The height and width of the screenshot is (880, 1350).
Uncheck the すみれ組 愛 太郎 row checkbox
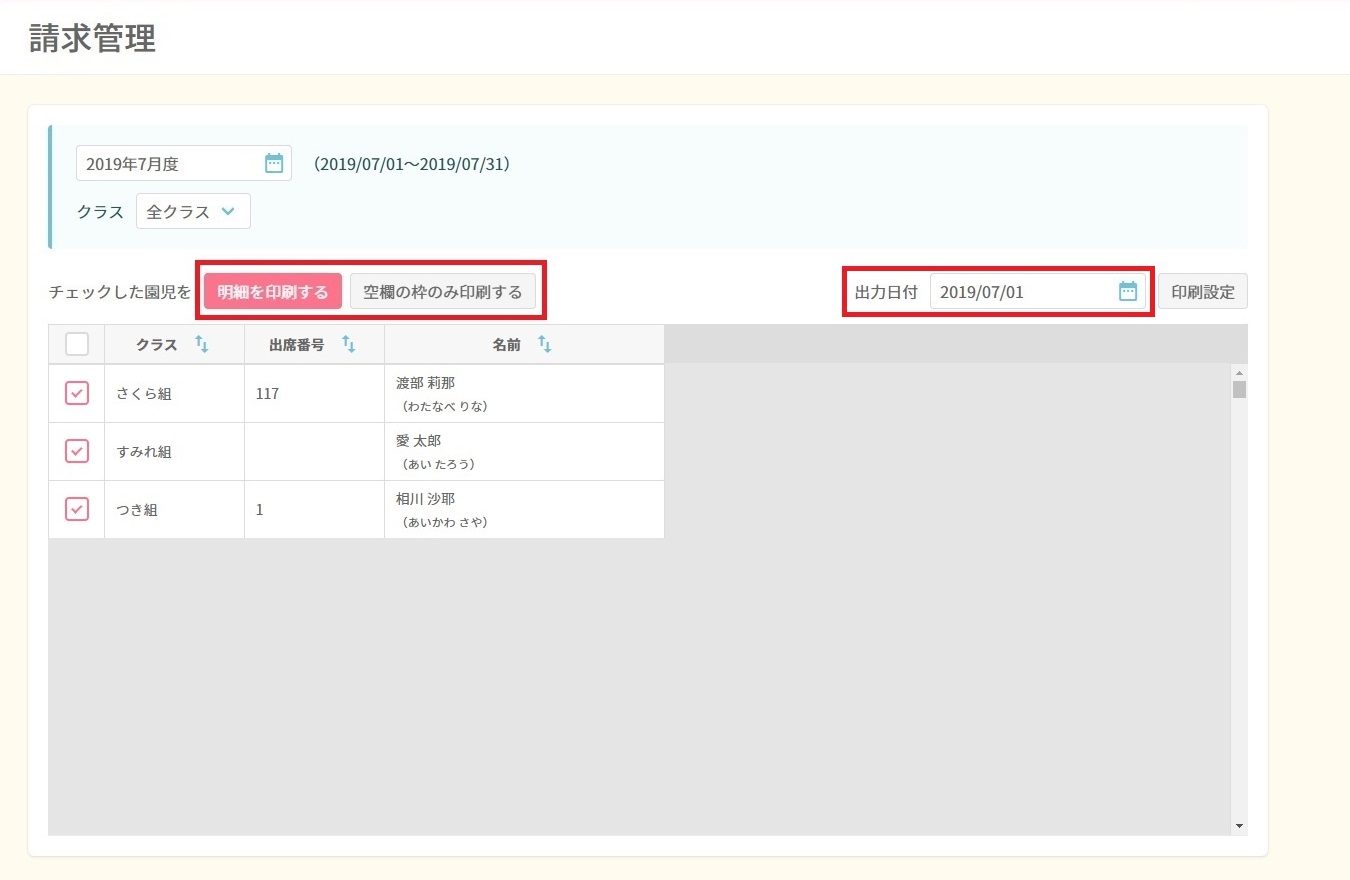(x=77, y=451)
